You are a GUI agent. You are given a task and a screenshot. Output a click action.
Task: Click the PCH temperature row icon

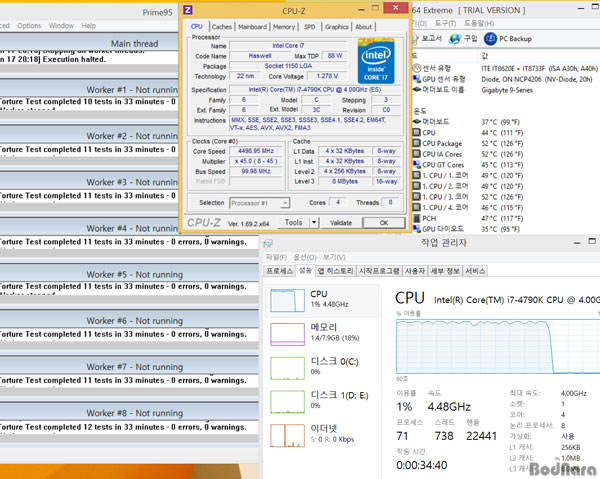pyautogui.click(x=417, y=218)
